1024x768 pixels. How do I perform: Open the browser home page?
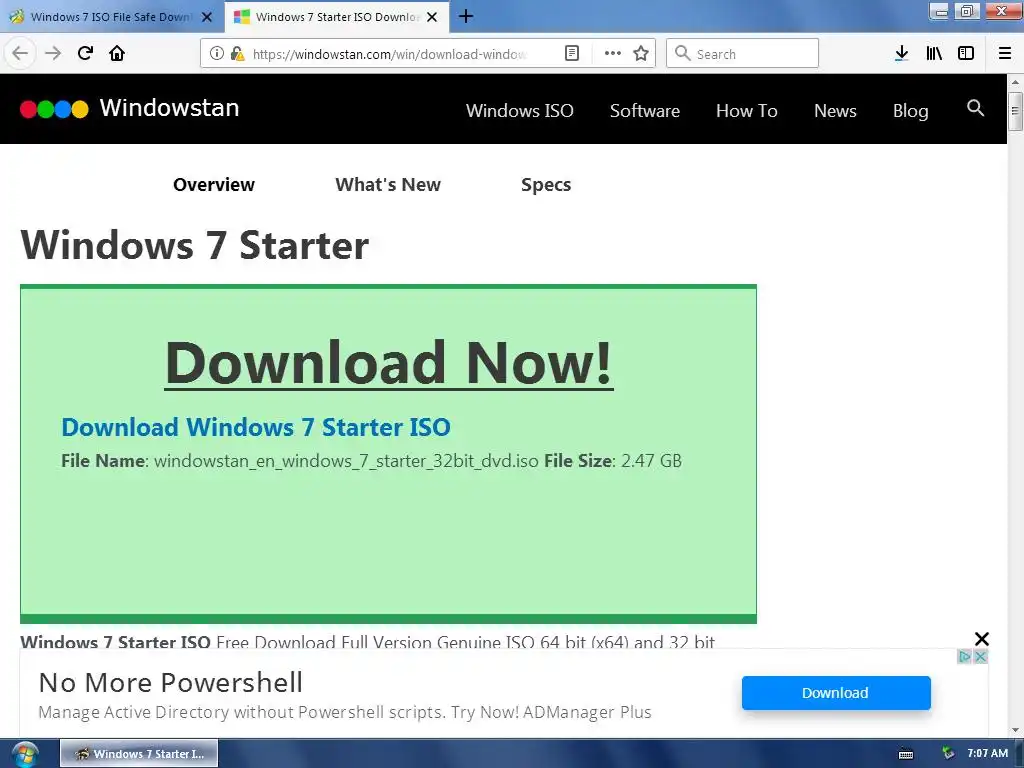tap(117, 53)
